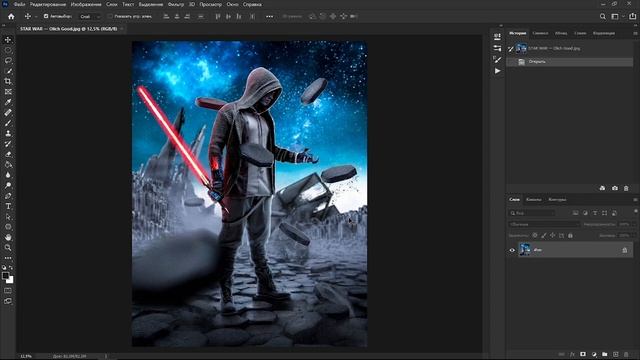
Task: Open the Layers panel options menu
Action: pos(635,200)
